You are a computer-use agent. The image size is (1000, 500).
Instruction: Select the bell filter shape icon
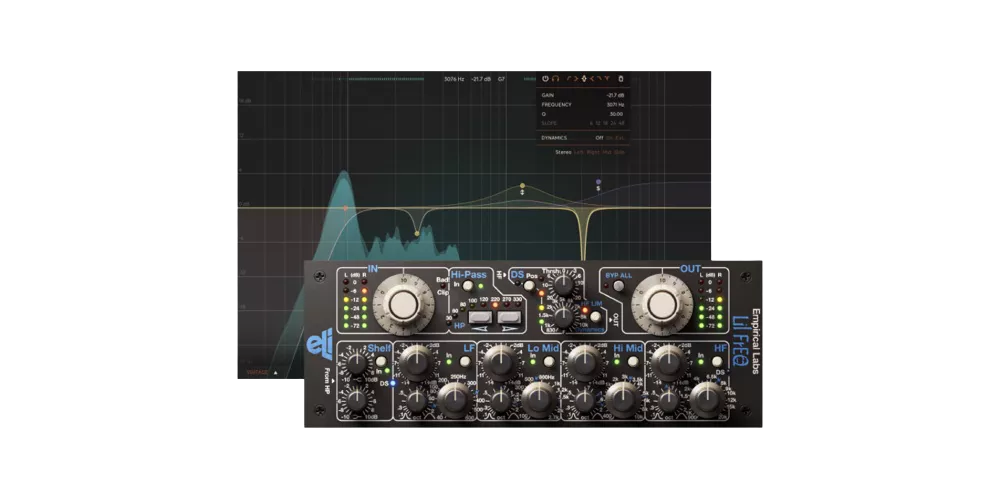tap(584, 78)
